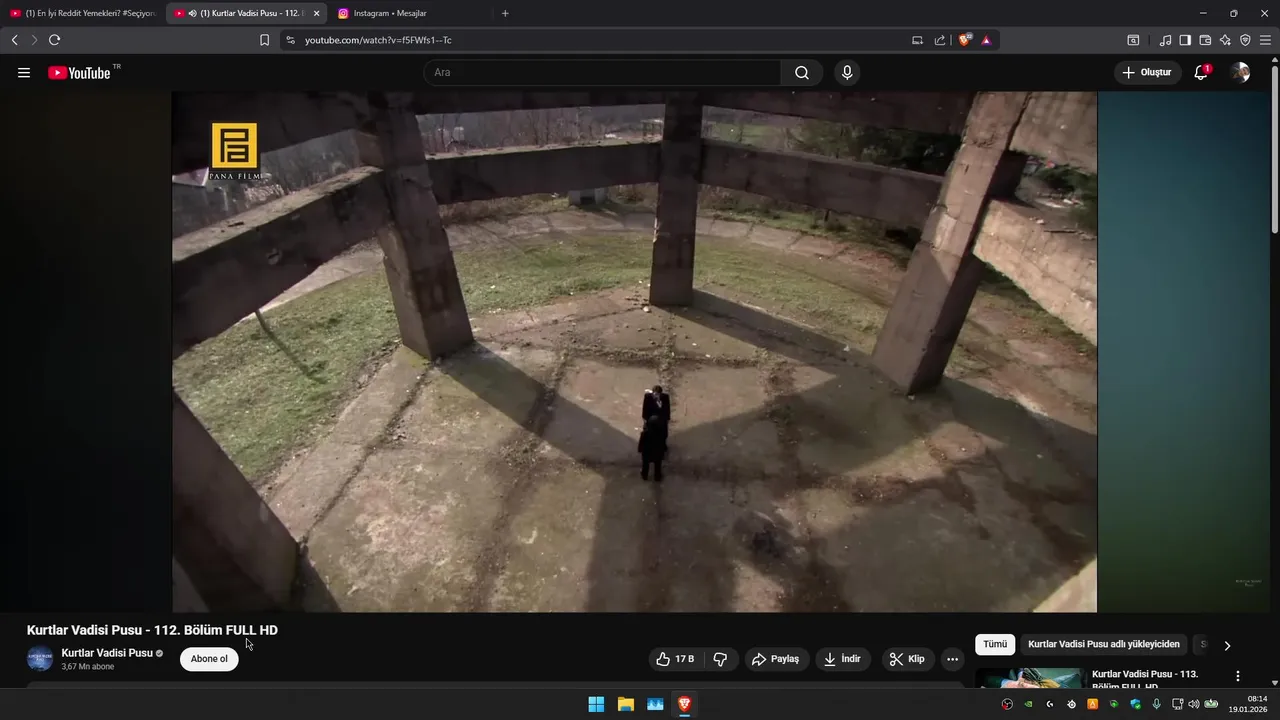
Task: Share this page from address bar
Action: pyautogui.click(x=940, y=40)
